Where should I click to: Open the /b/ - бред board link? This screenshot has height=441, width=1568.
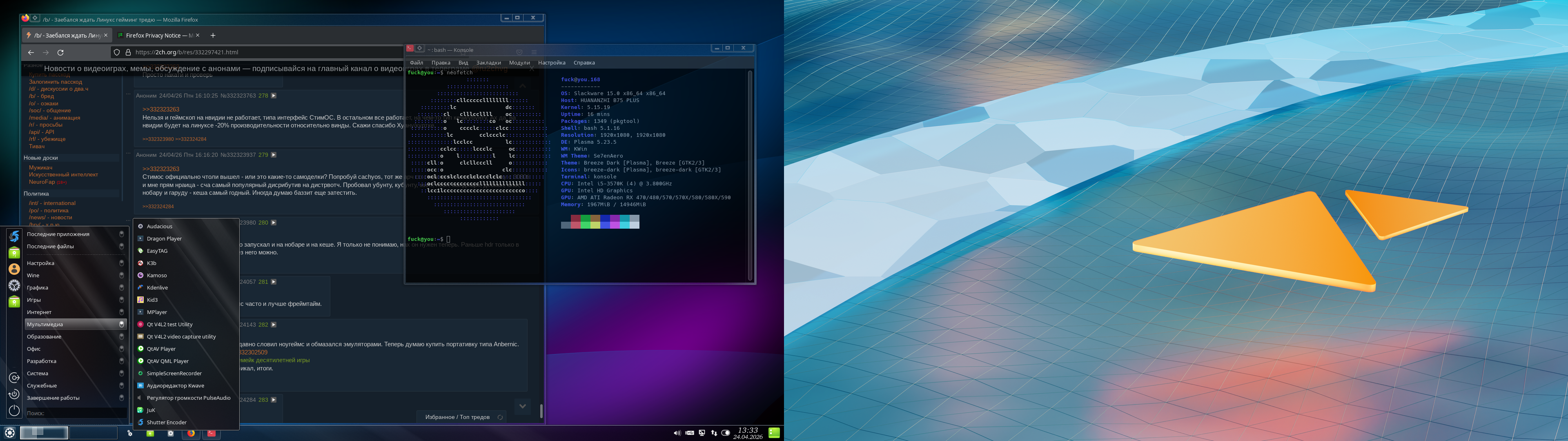41,96
